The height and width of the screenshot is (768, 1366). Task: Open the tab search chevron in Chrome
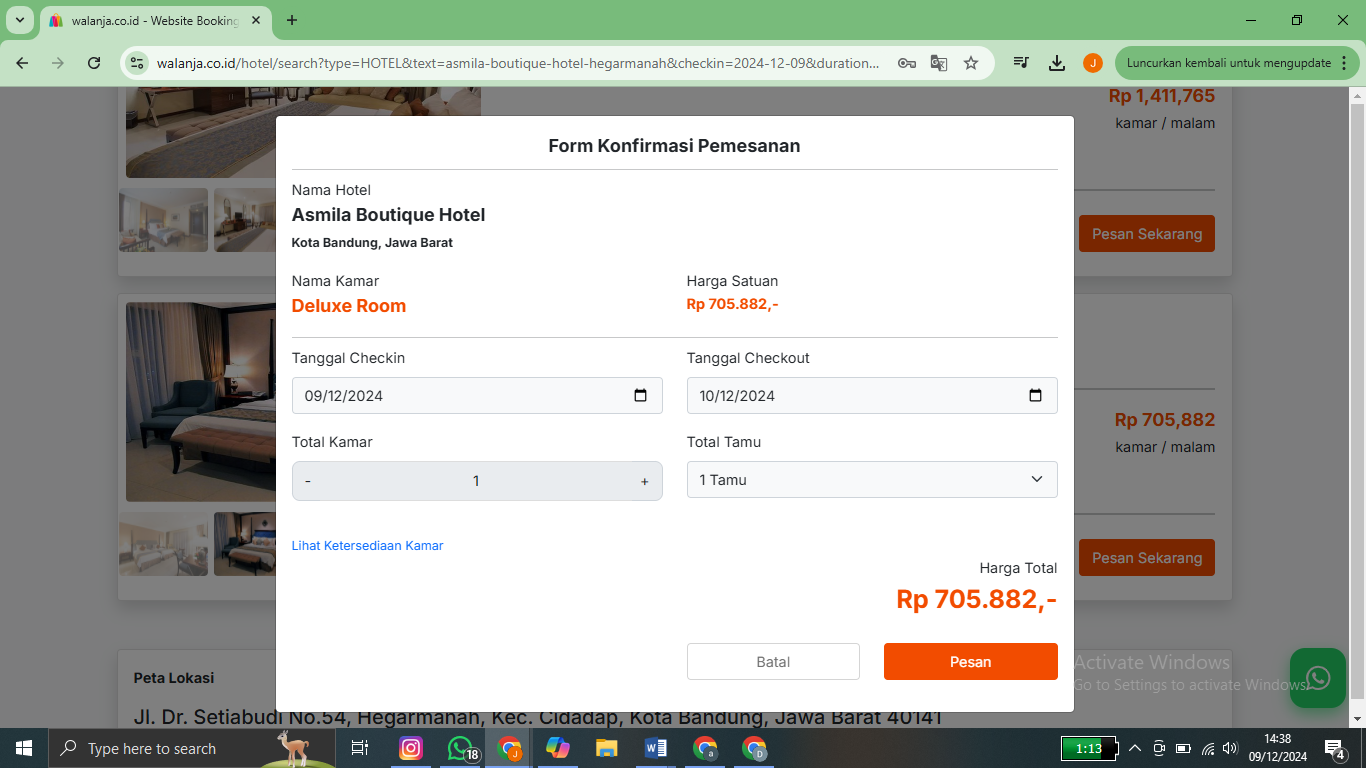coord(19,20)
